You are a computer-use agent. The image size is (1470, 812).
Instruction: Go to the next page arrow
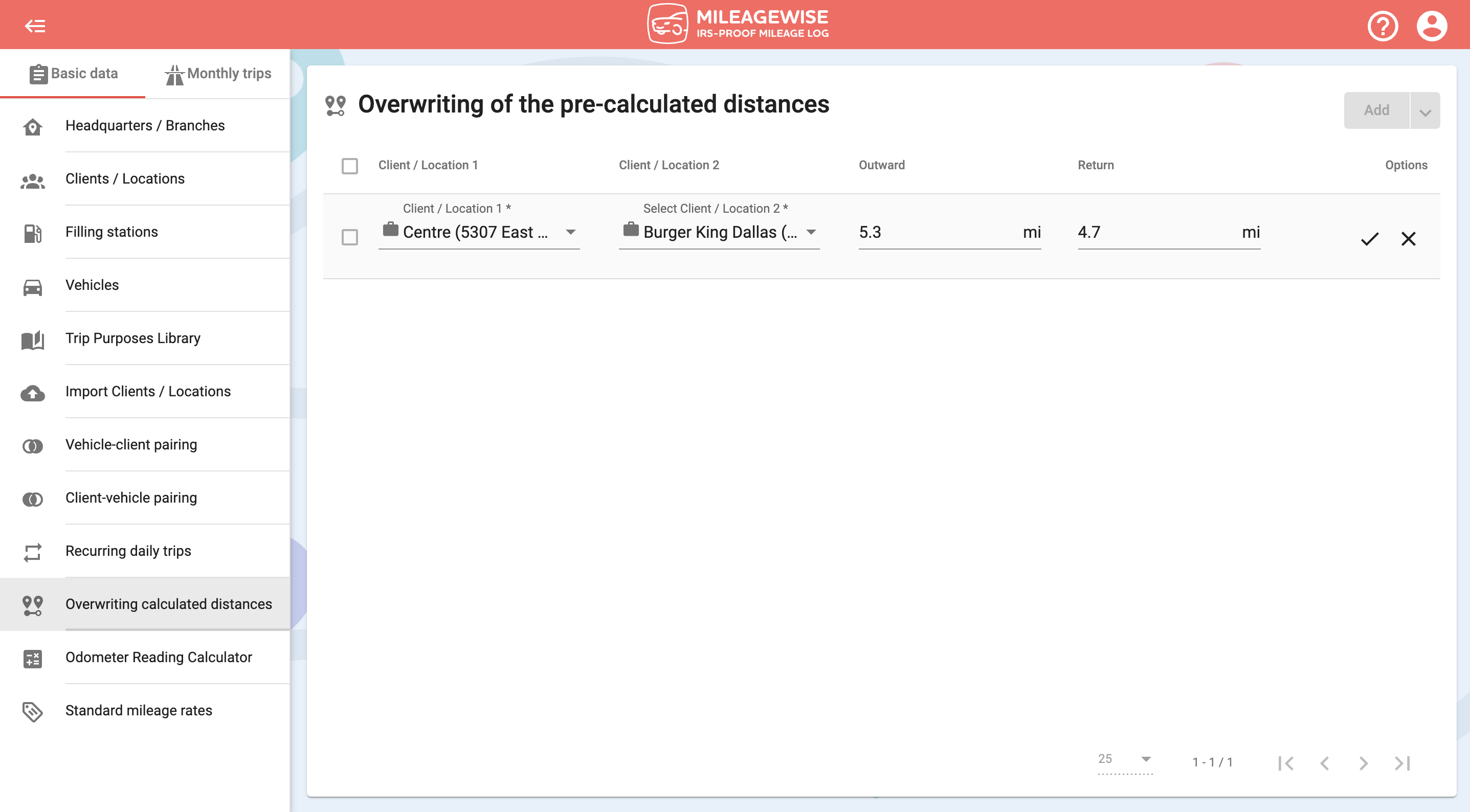[1363, 763]
